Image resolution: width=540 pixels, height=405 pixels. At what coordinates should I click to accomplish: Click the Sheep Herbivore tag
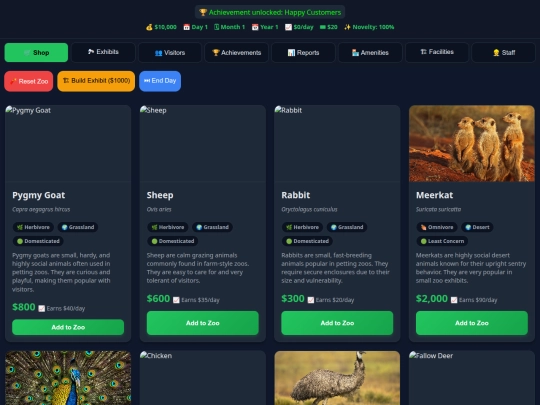click(168, 227)
